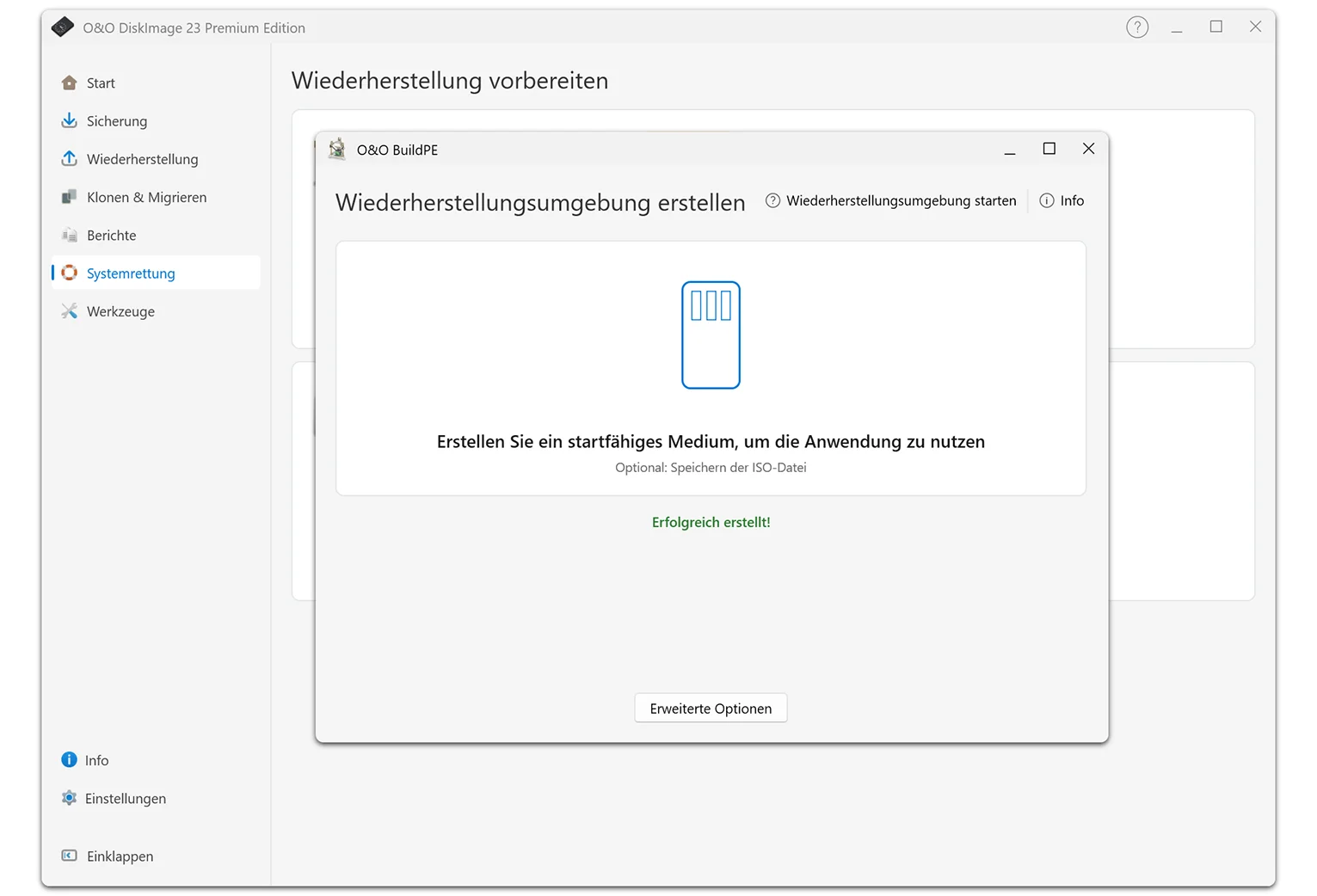Click the Berichte report icon
Image resolution: width=1317 pixels, height=896 pixels.
click(x=70, y=235)
